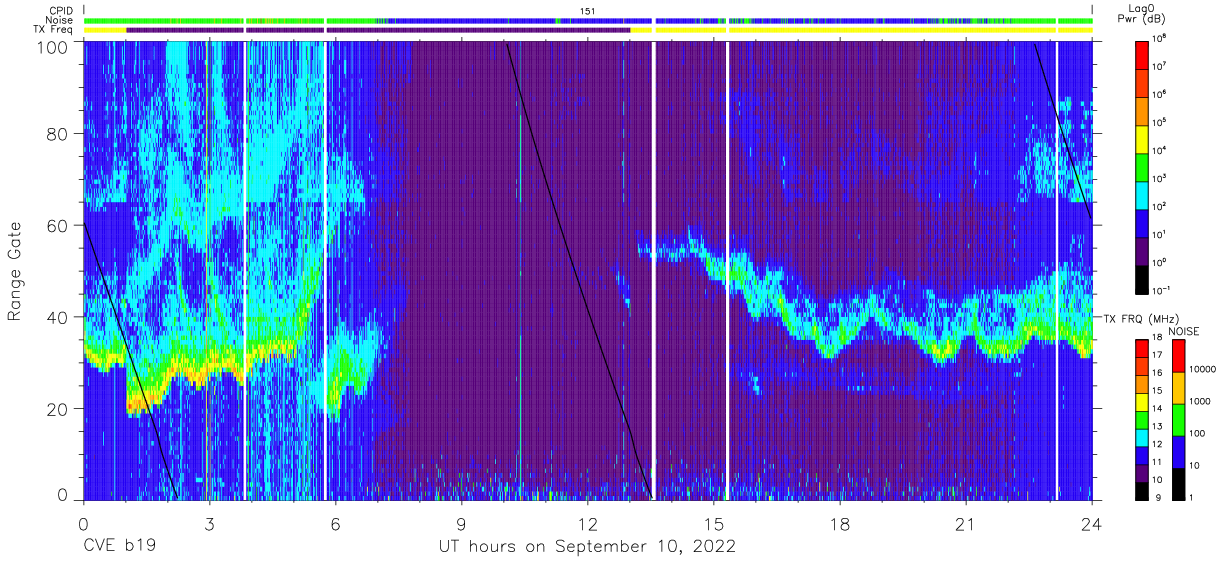Viewport: 1228px width, 567px height.
Task: Click the red segment of power colorbar
Action: pyautogui.click(x=1144, y=54)
